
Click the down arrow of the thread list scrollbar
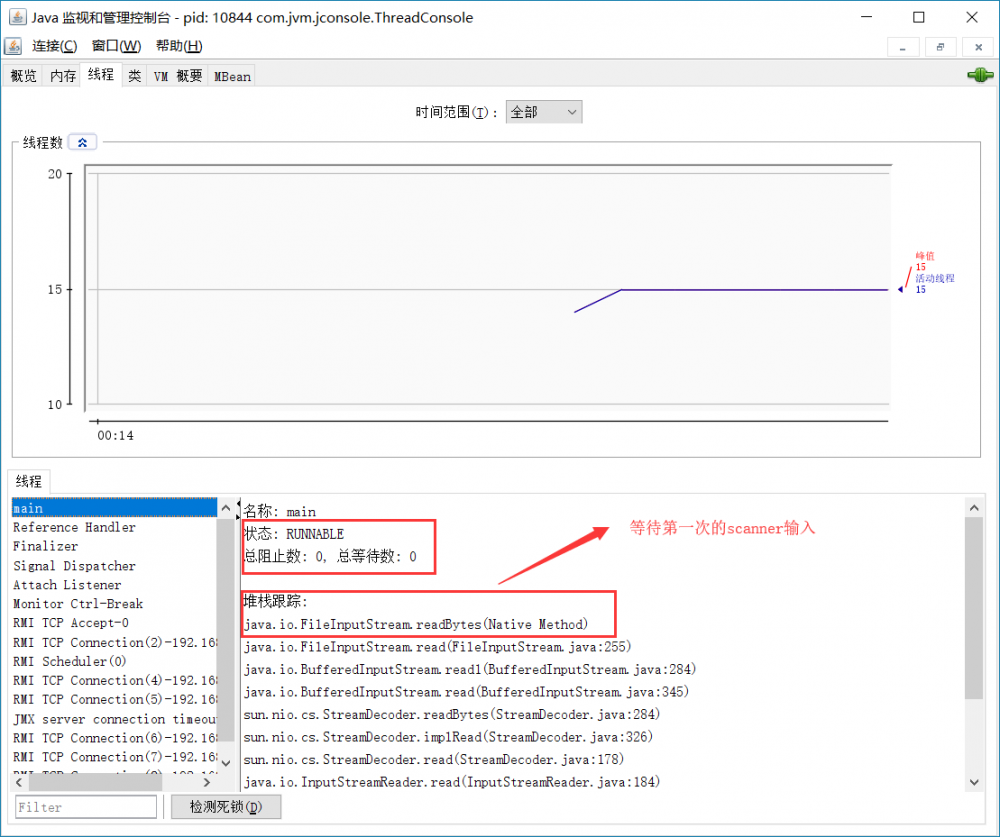[x=226, y=761]
